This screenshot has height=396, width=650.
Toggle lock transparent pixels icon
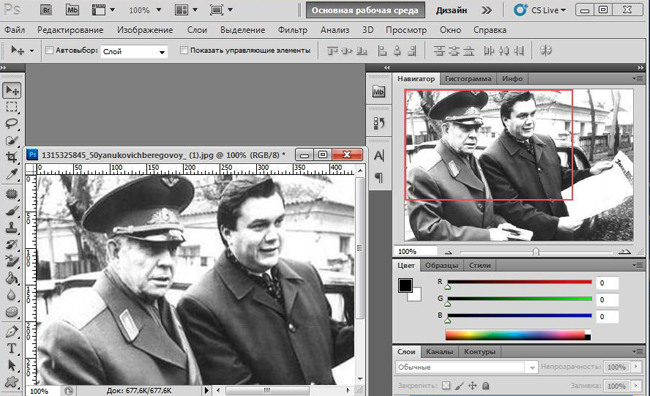click(446, 386)
